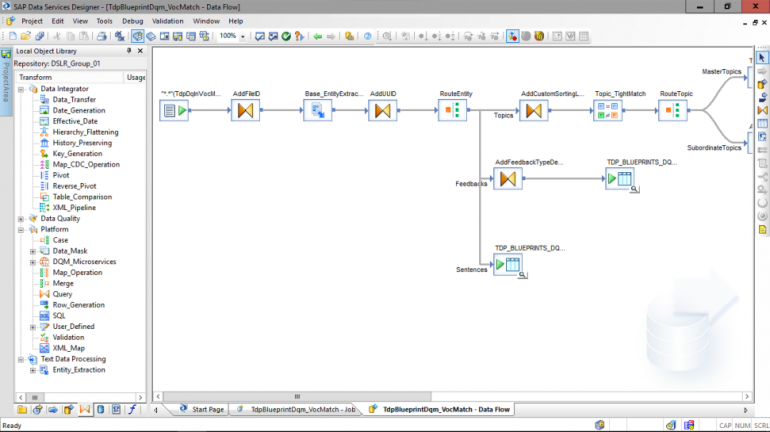Click magnifier on Sentences target table
The image size is (770, 432).
coord(522,274)
